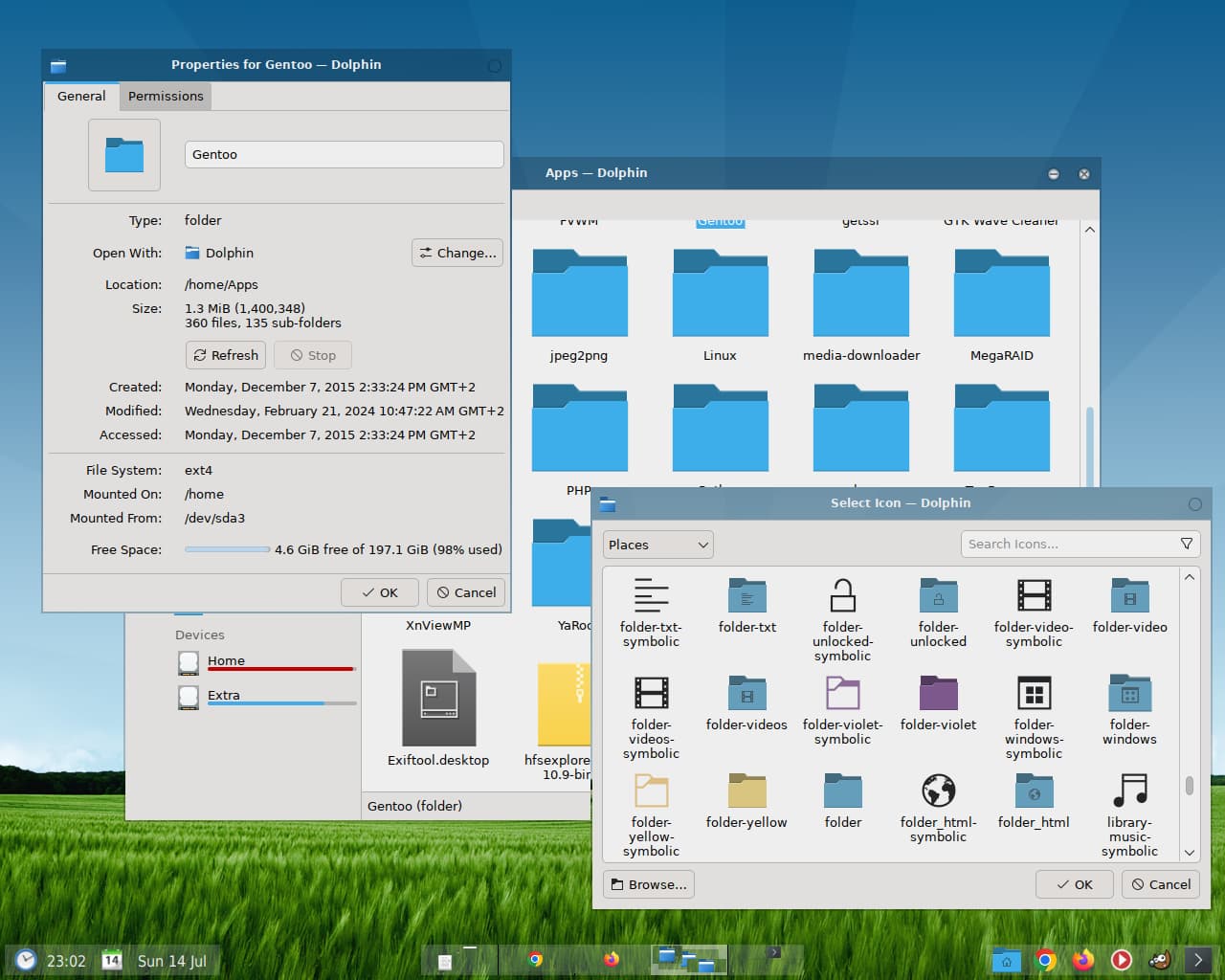Open the GIMP launcher in the taskbar

(x=1159, y=960)
